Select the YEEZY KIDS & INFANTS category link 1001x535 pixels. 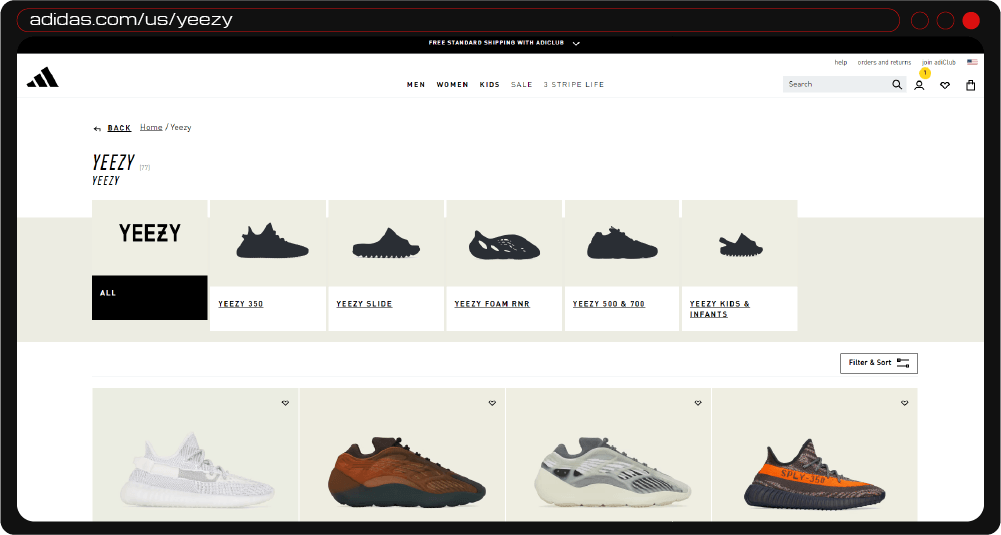[x=719, y=309]
